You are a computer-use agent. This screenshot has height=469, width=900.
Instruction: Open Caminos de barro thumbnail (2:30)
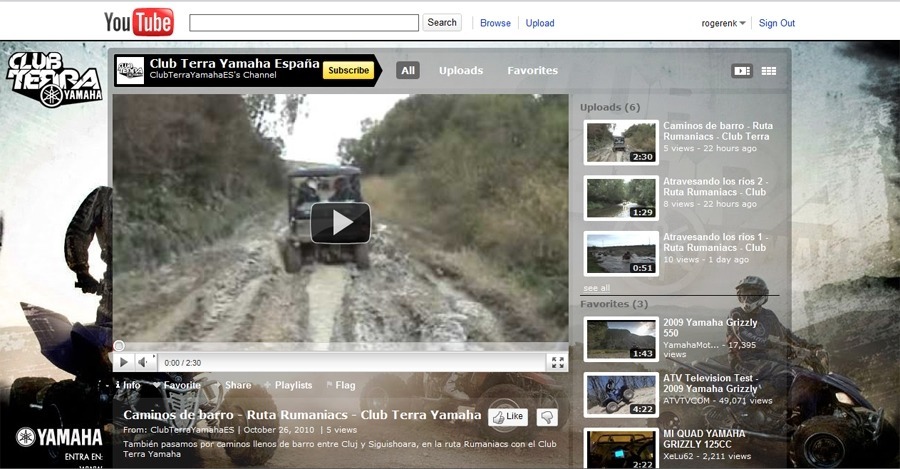click(620, 142)
